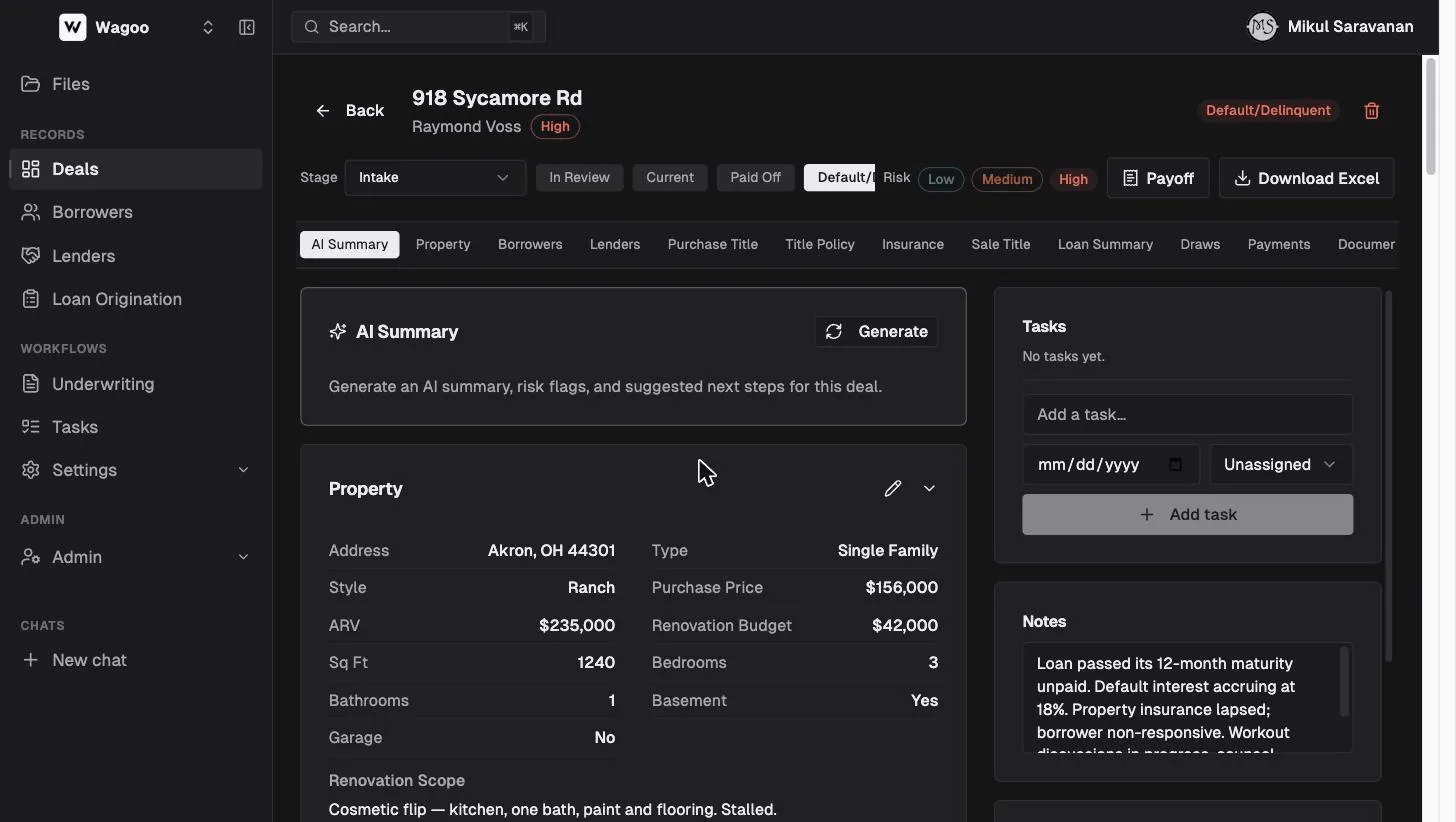
Task: Switch to the Borrowers tab
Action: [x=530, y=245]
